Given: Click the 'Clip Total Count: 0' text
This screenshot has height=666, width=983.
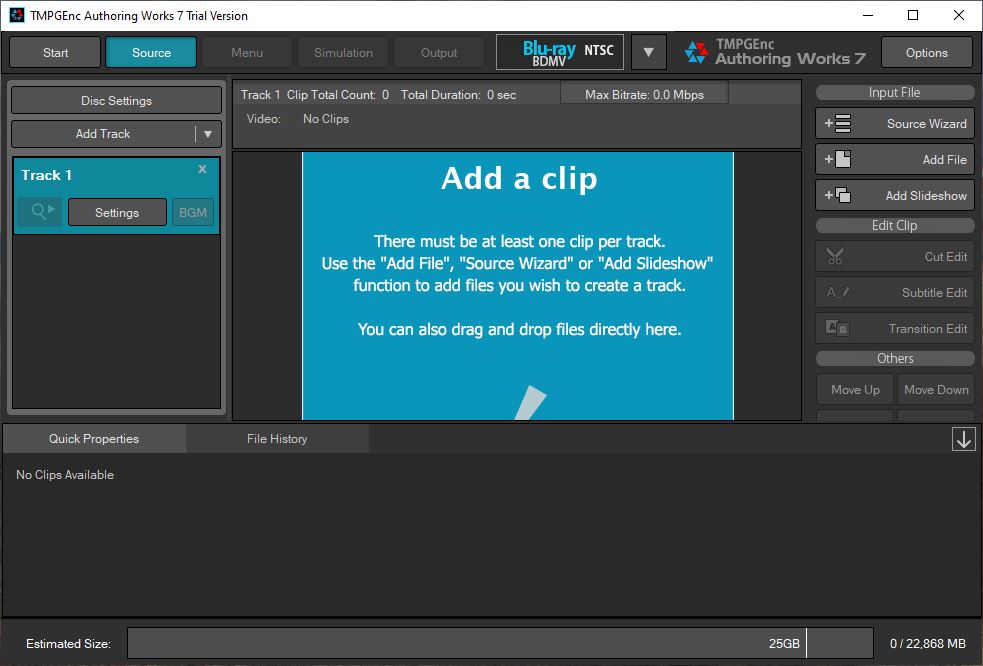Looking at the screenshot, I should point(338,95).
